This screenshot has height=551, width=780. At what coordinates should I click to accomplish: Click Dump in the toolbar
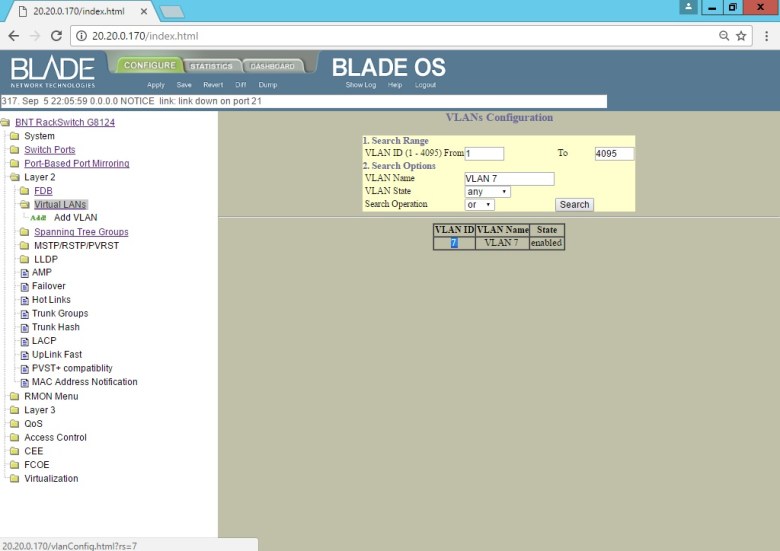(x=268, y=85)
